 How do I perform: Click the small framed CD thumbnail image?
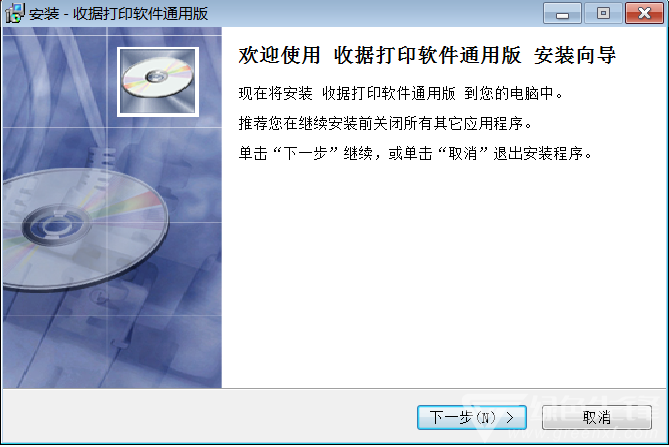[x=158, y=81]
